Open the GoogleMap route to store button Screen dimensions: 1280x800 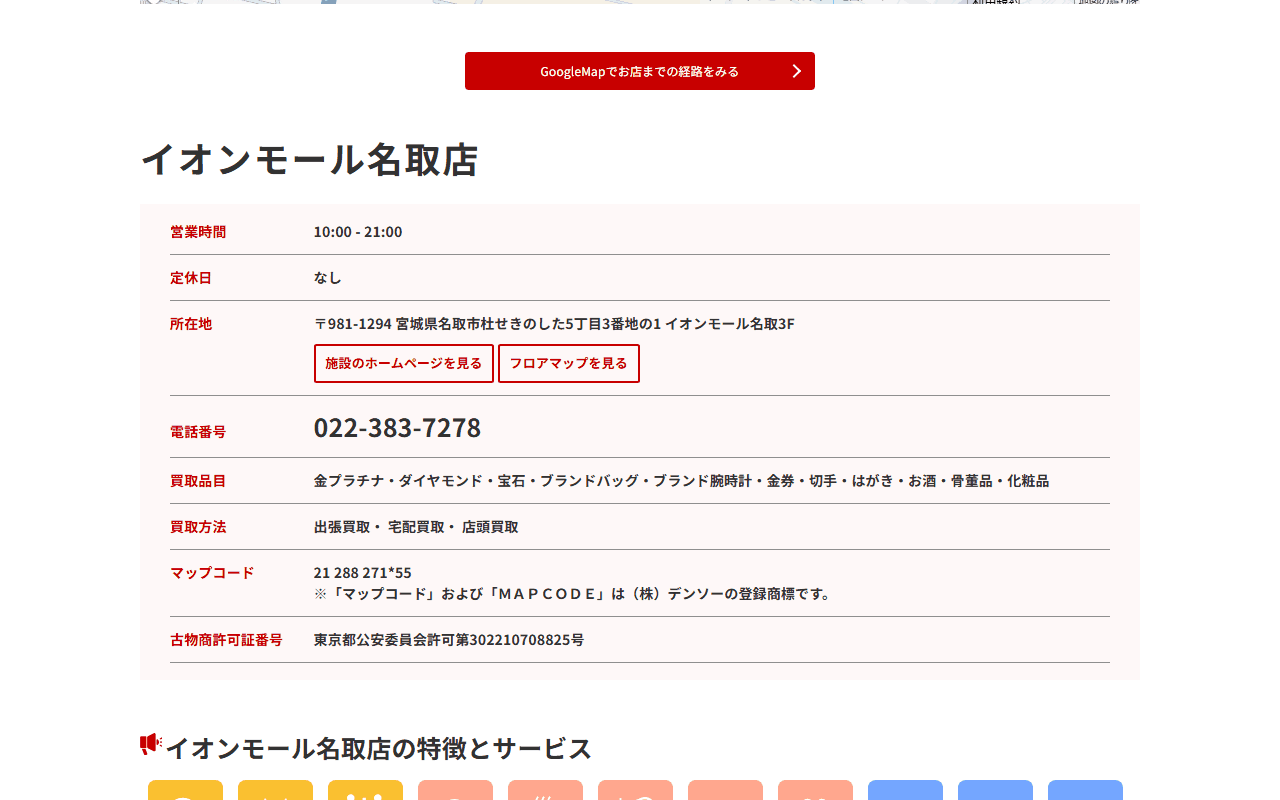pyautogui.click(x=640, y=71)
